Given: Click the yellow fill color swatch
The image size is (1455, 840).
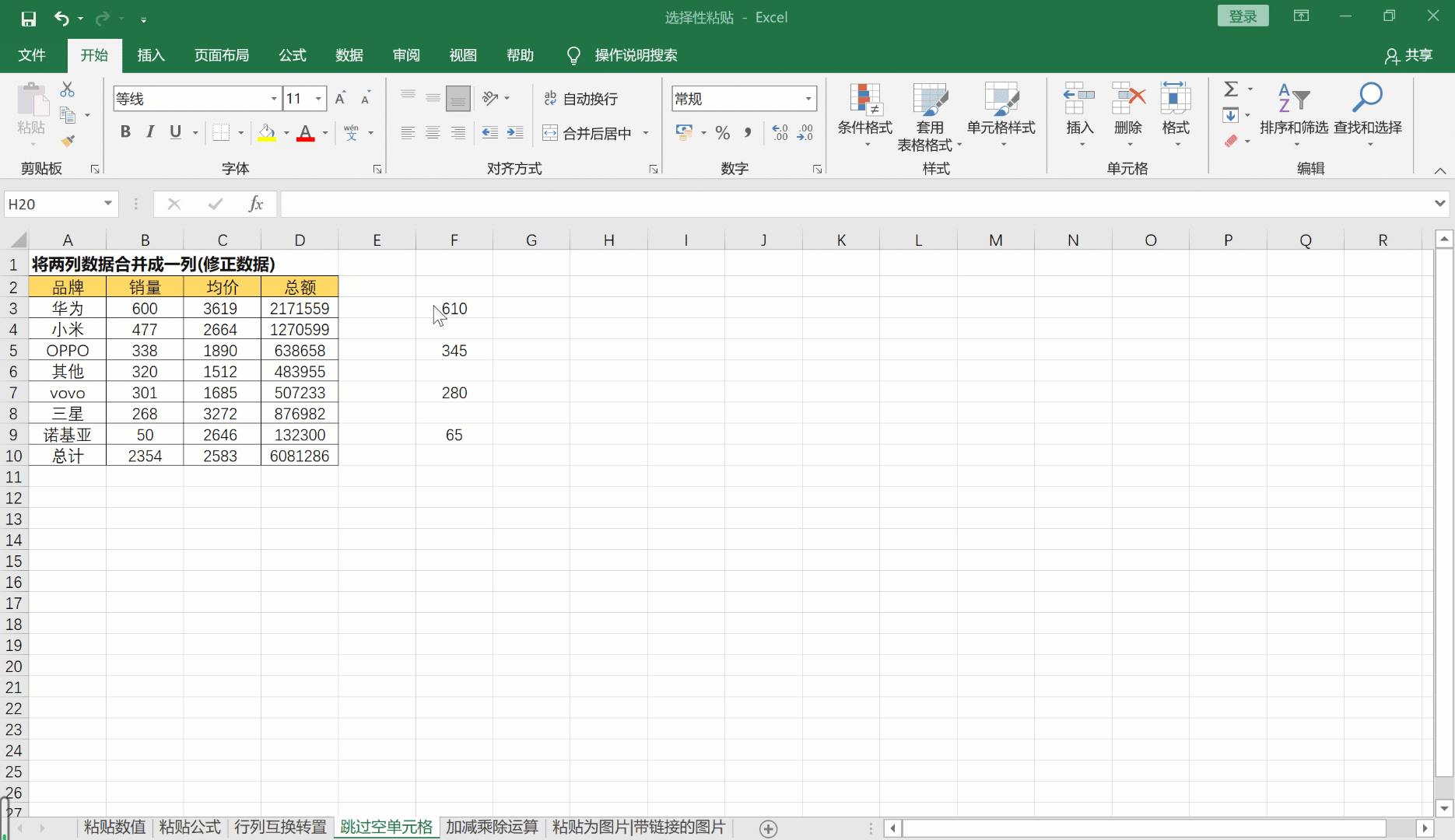Looking at the screenshot, I should coord(267,133).
